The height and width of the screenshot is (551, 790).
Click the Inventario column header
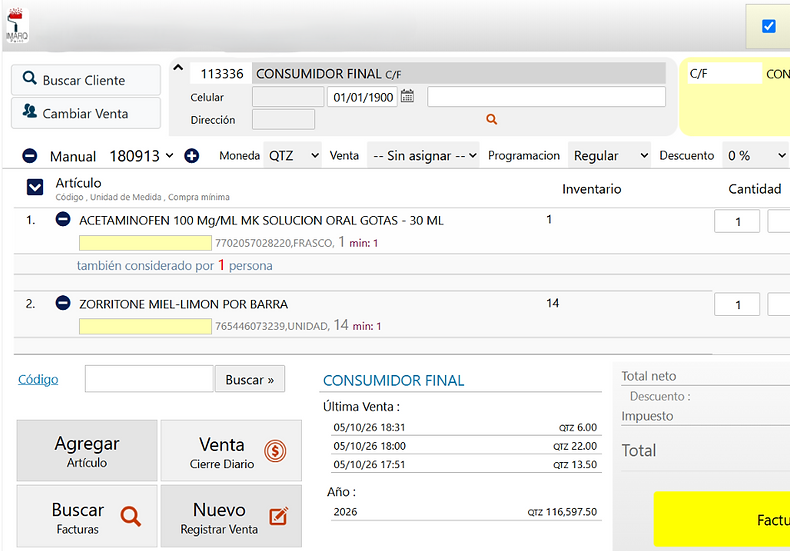pyautogui.click(x=591, y=189)
